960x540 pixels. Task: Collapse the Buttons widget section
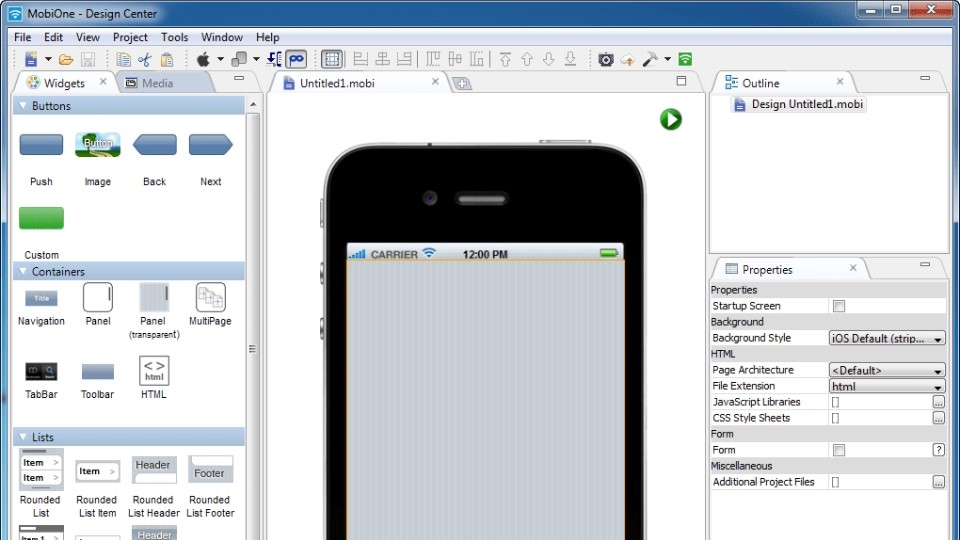coord(23,106)
